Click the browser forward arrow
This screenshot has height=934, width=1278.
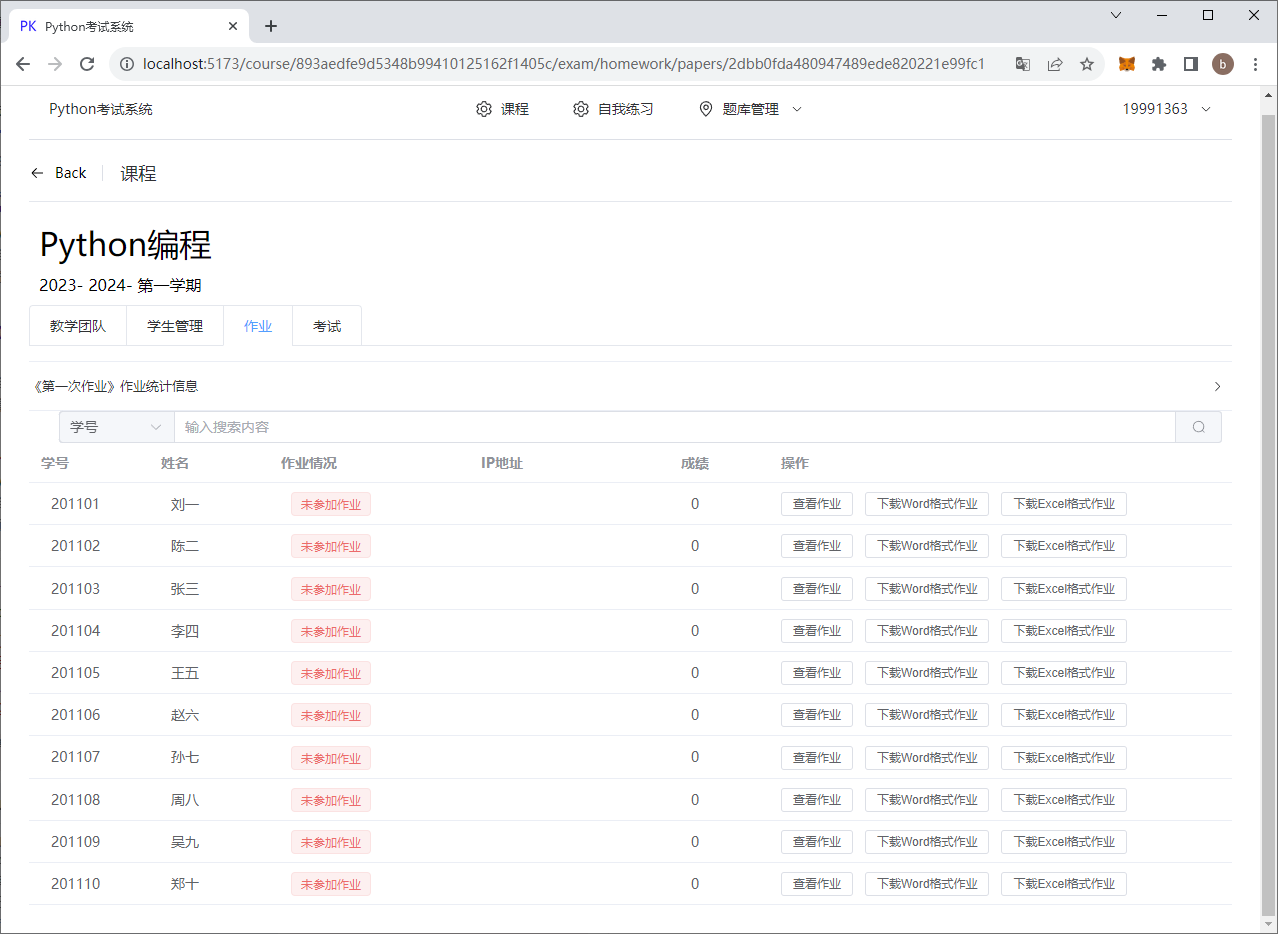click(55, 64)
